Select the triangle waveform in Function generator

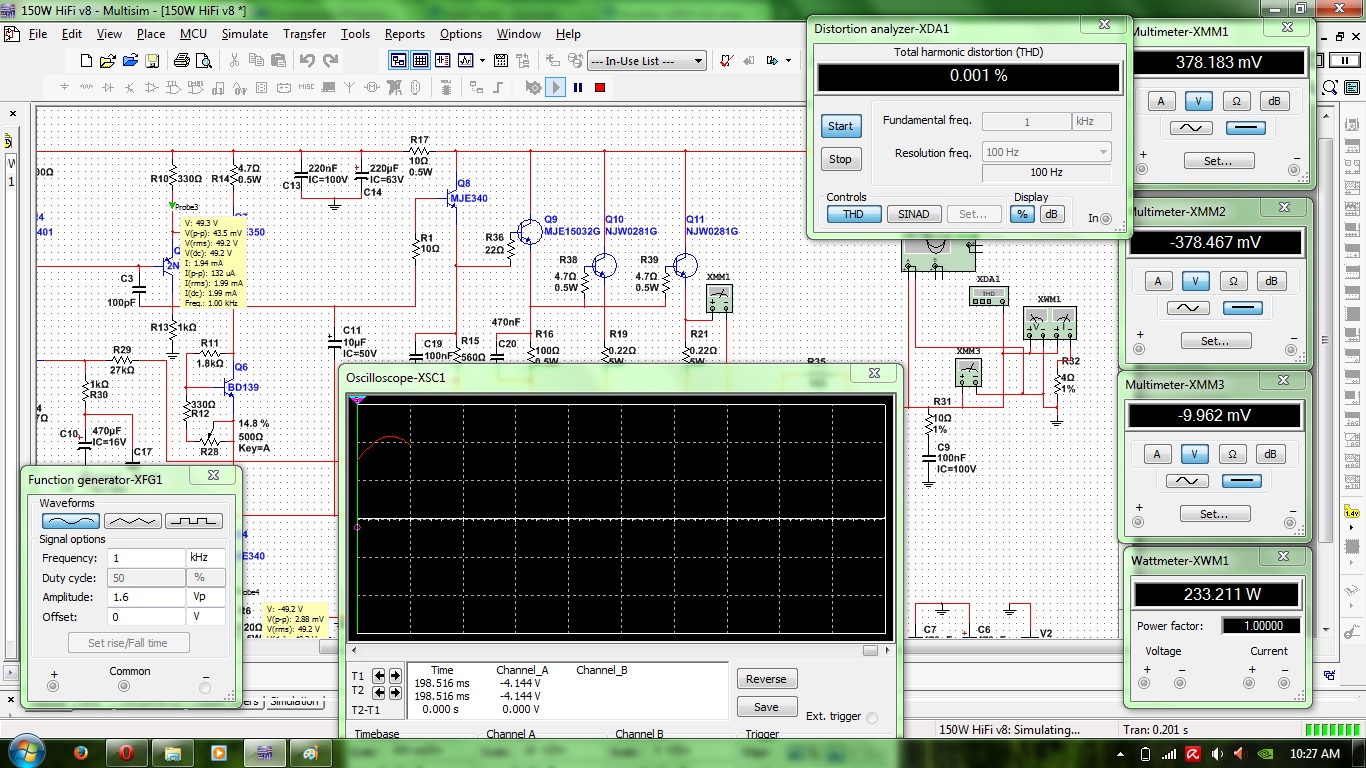(132, 521)
